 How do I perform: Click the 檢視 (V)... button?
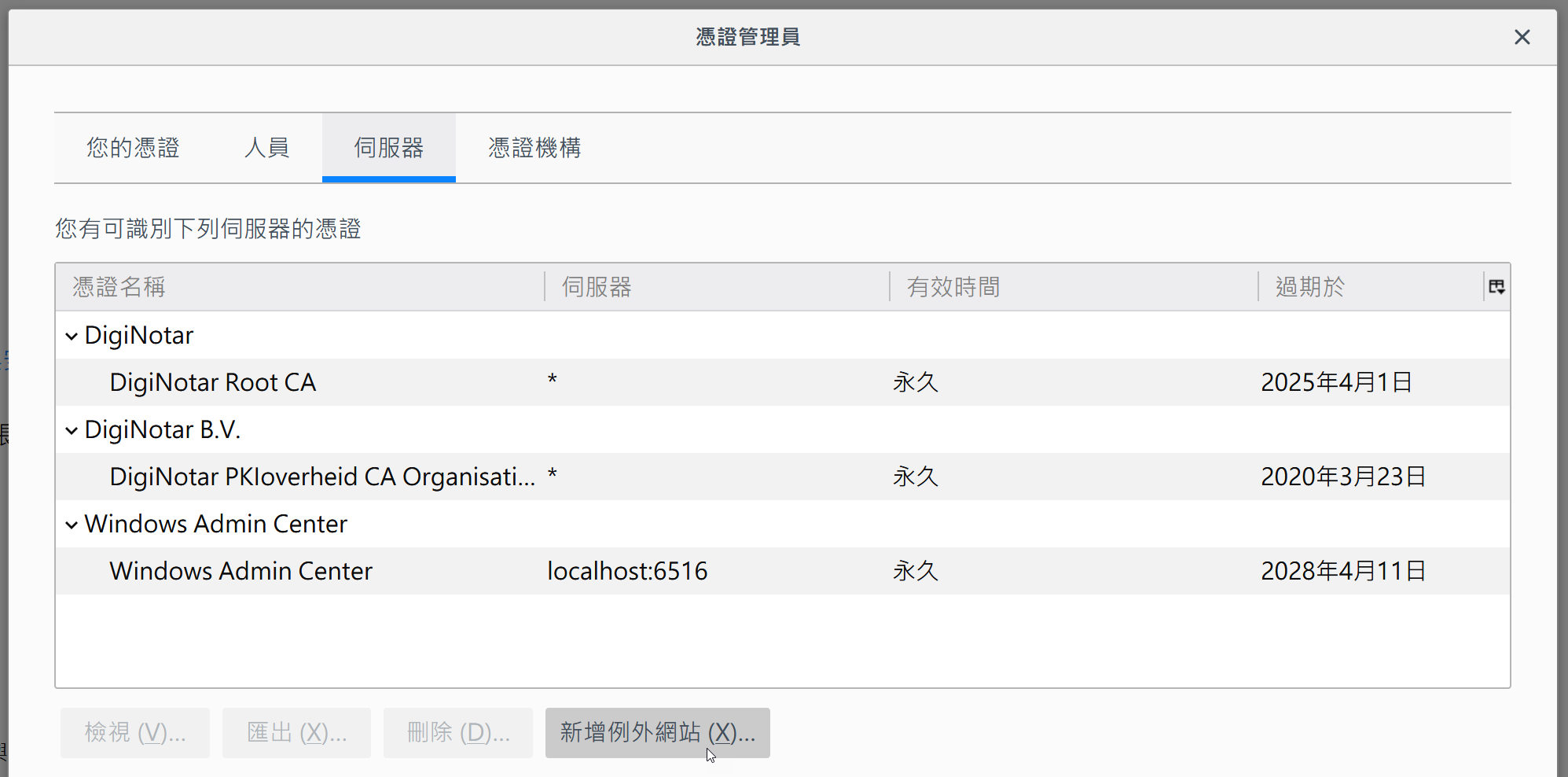[x=135, y=733]
